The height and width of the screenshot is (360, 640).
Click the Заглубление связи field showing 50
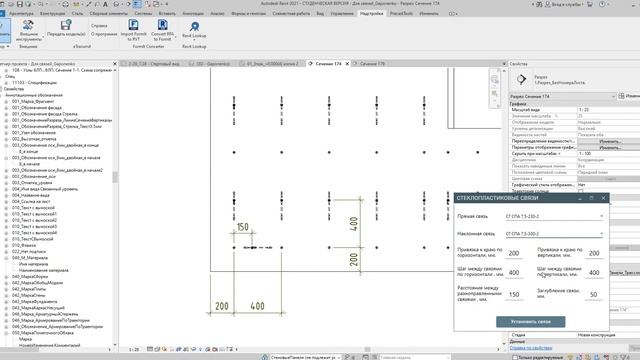594,295
